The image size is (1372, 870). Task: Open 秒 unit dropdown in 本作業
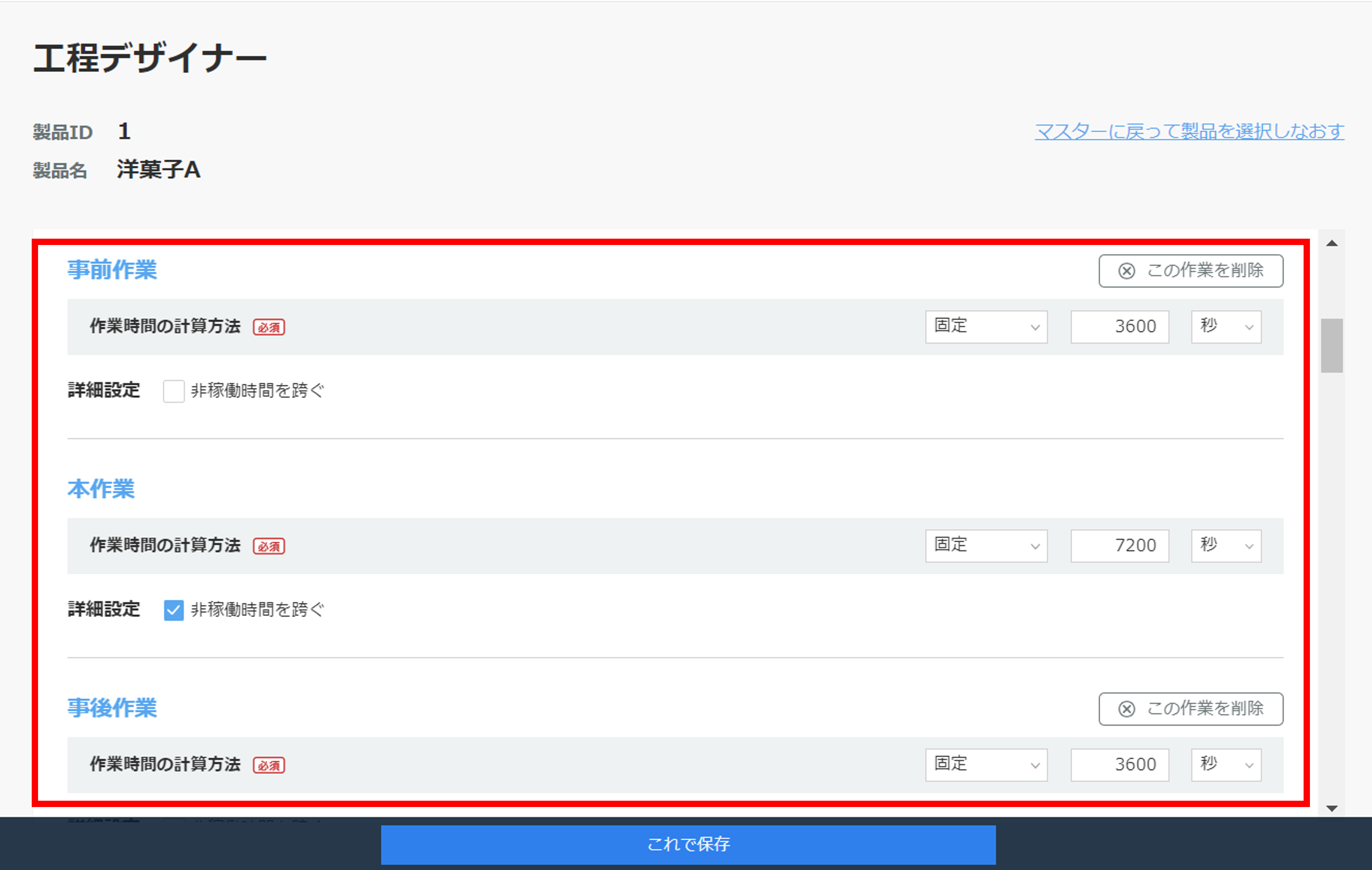coord(1226,546)
